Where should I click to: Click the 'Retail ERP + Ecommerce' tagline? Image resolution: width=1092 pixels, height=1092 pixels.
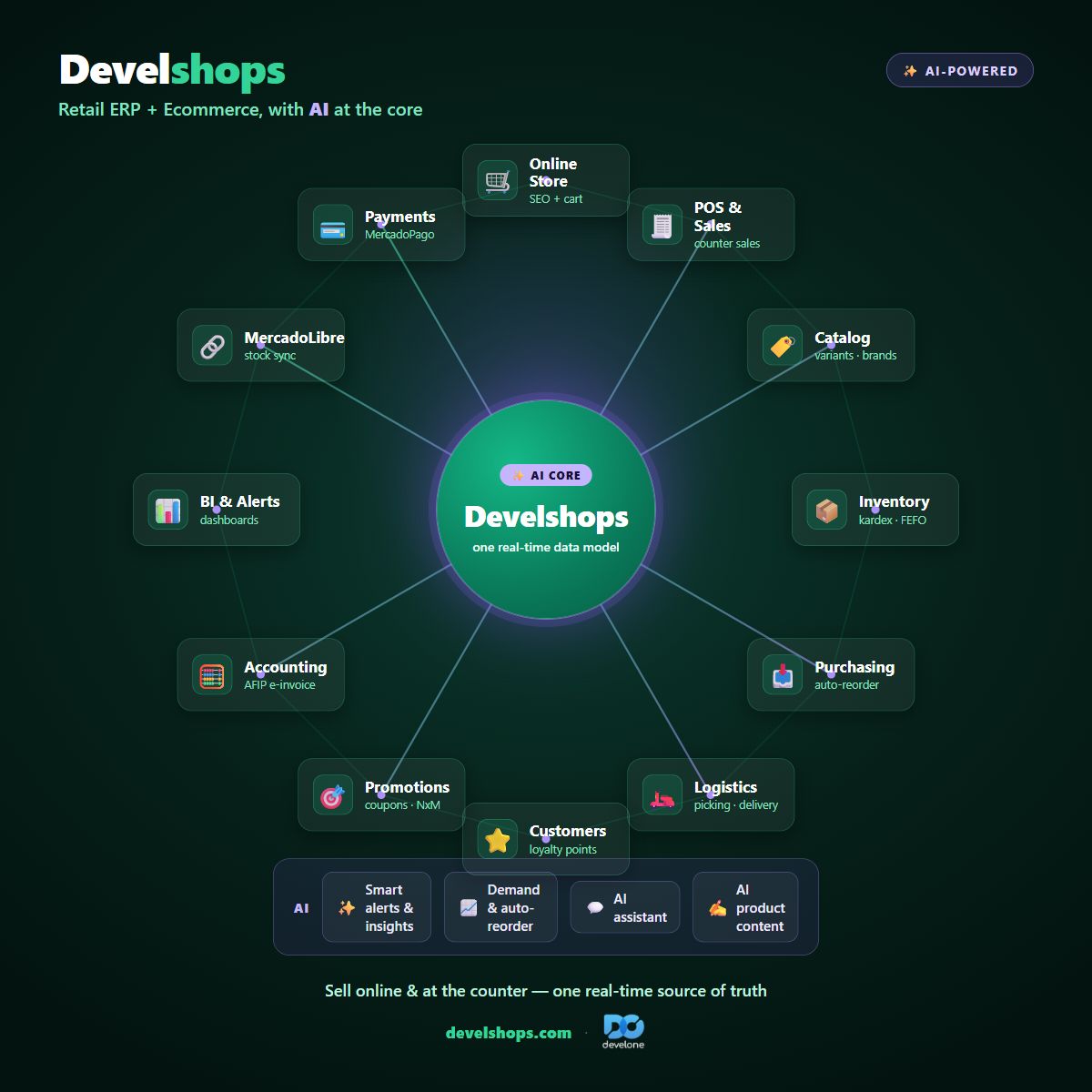[x=240, y=109]
